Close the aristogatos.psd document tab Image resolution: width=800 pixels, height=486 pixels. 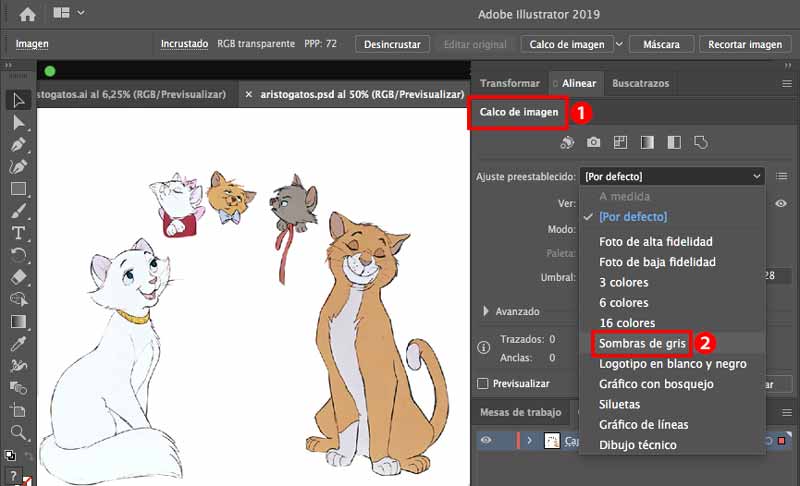(x=248, y=94)
